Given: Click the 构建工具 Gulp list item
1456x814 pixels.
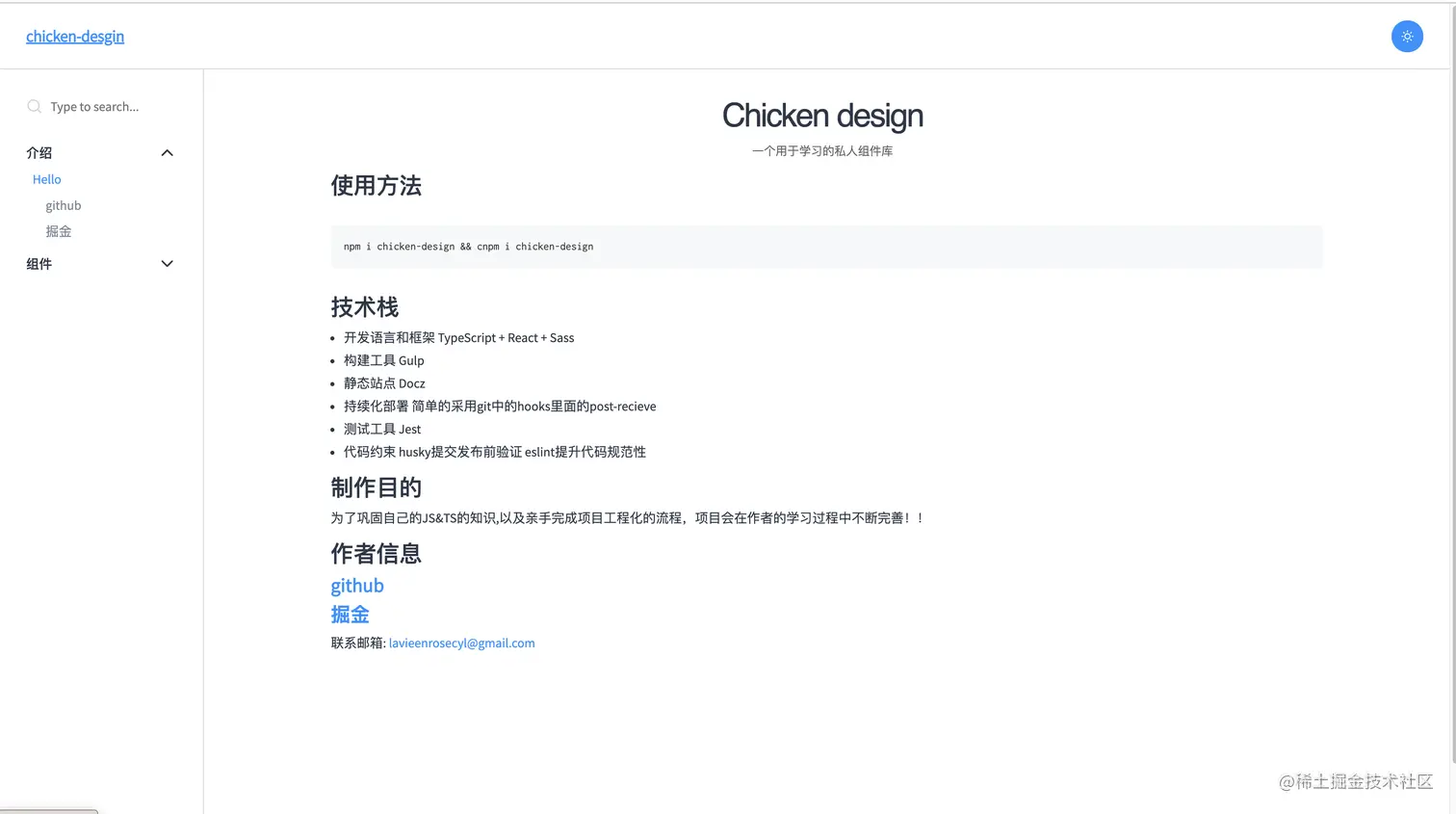Looking at the screenshot, I should [384, 360].
